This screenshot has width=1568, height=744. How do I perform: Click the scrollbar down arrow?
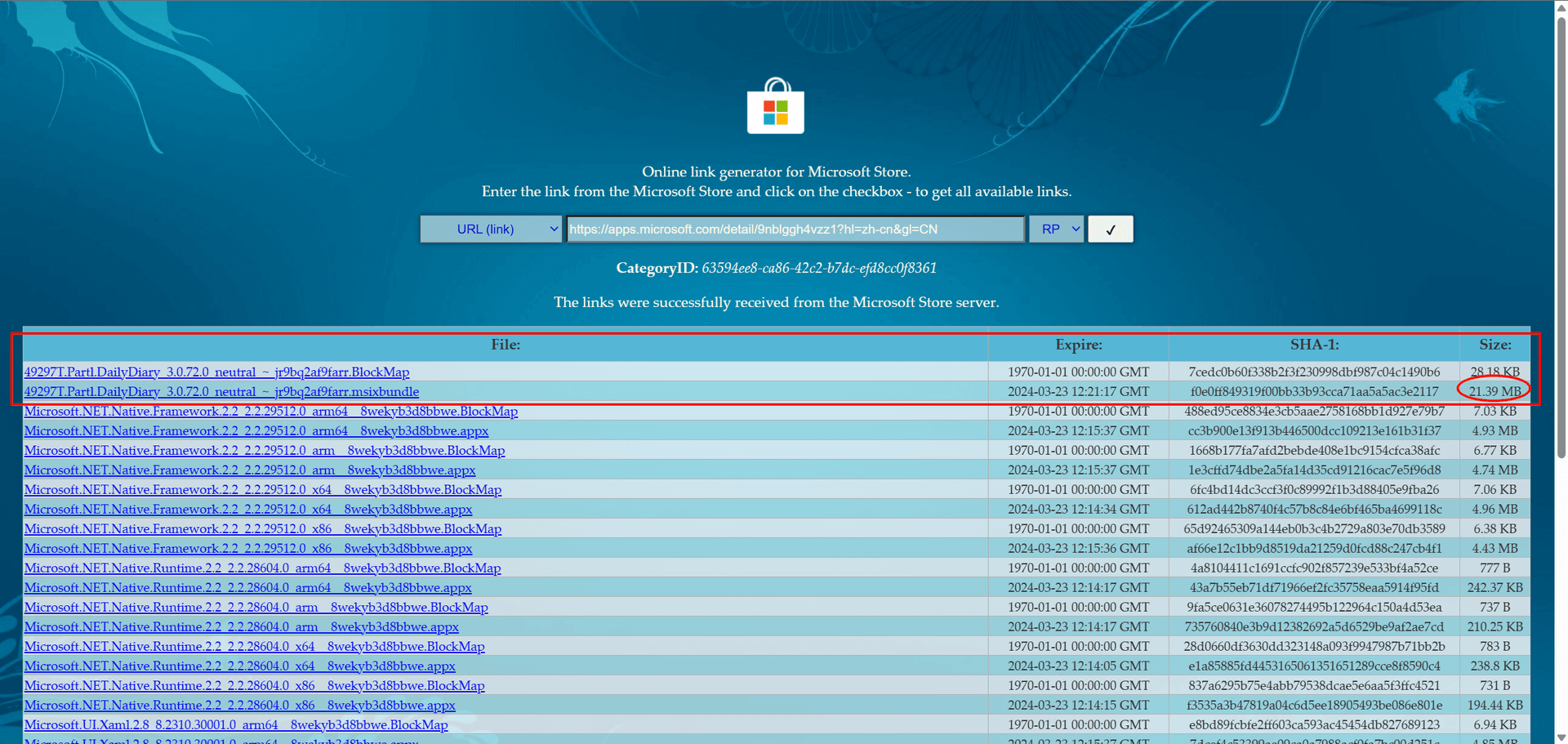[x=1561, y=737]
